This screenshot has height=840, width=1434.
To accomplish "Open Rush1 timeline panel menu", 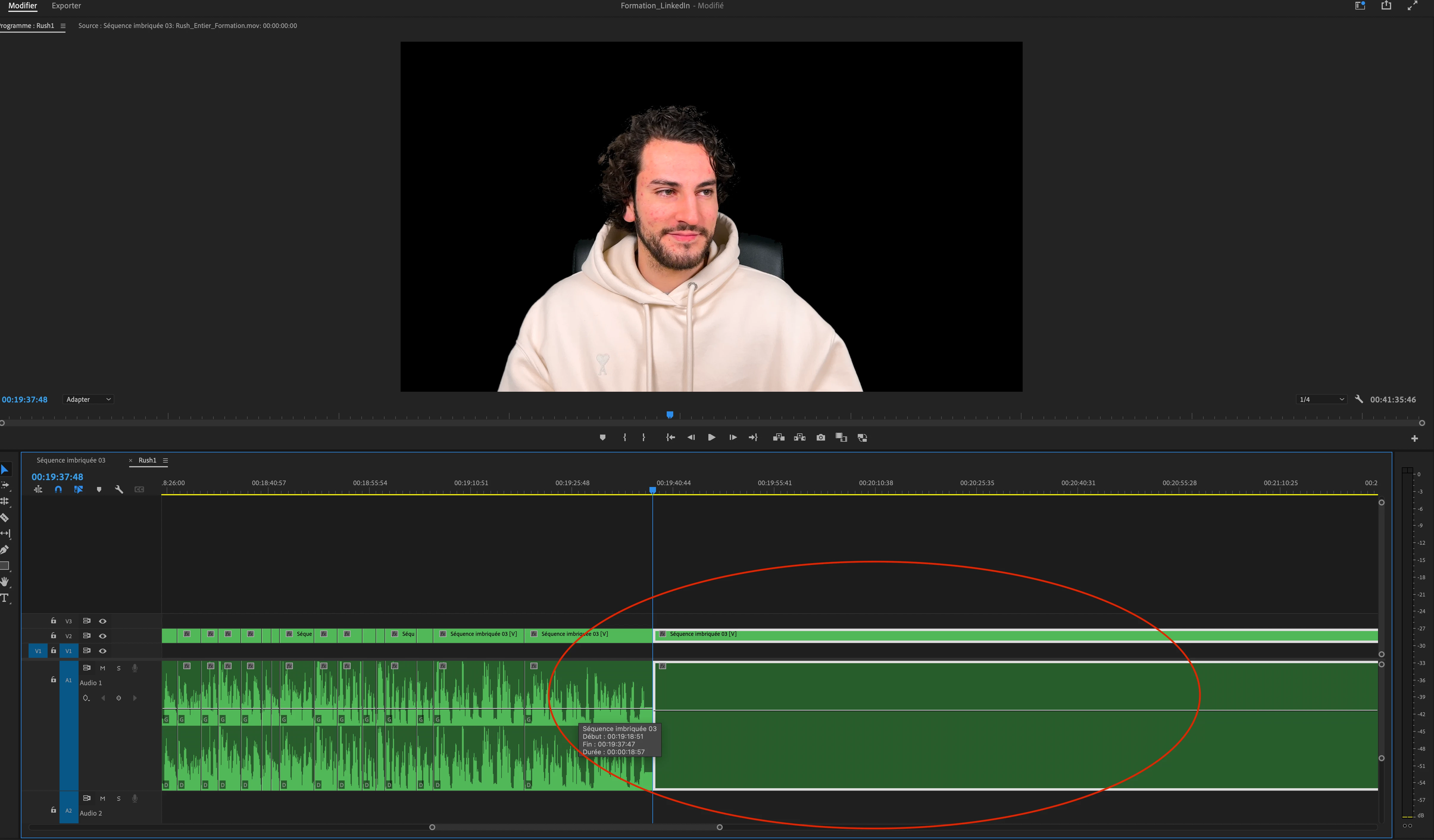I will (x=165, y=460).
